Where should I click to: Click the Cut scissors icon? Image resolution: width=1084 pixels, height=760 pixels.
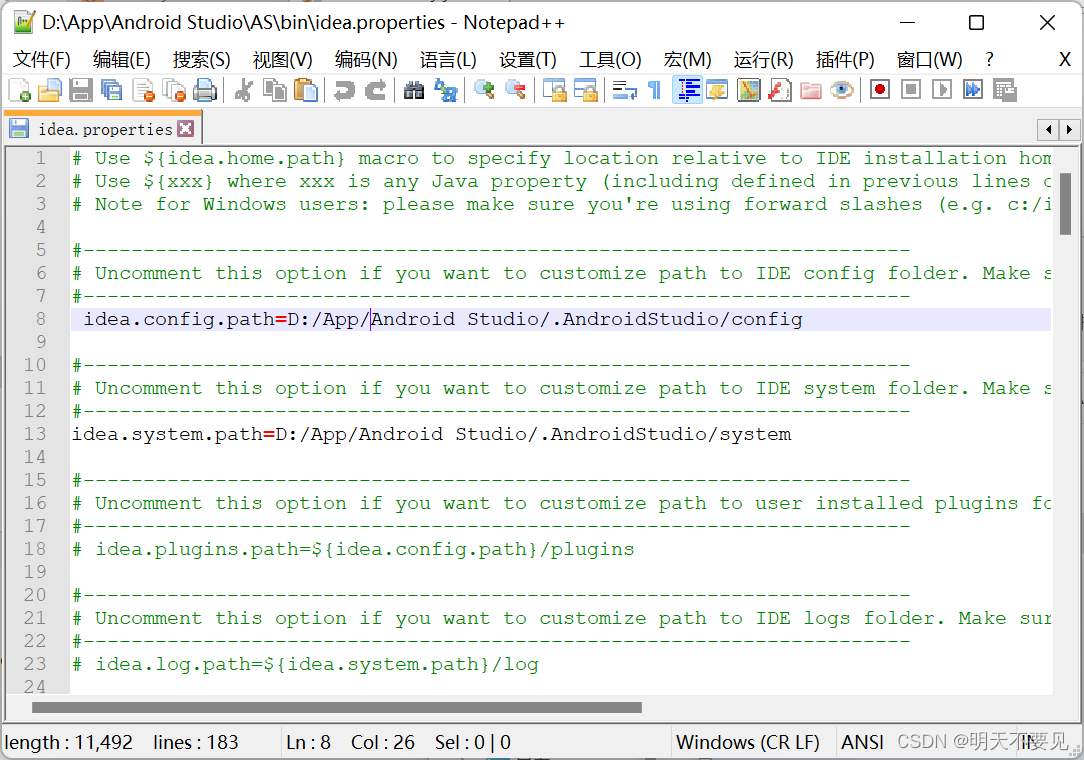point(243,91)
